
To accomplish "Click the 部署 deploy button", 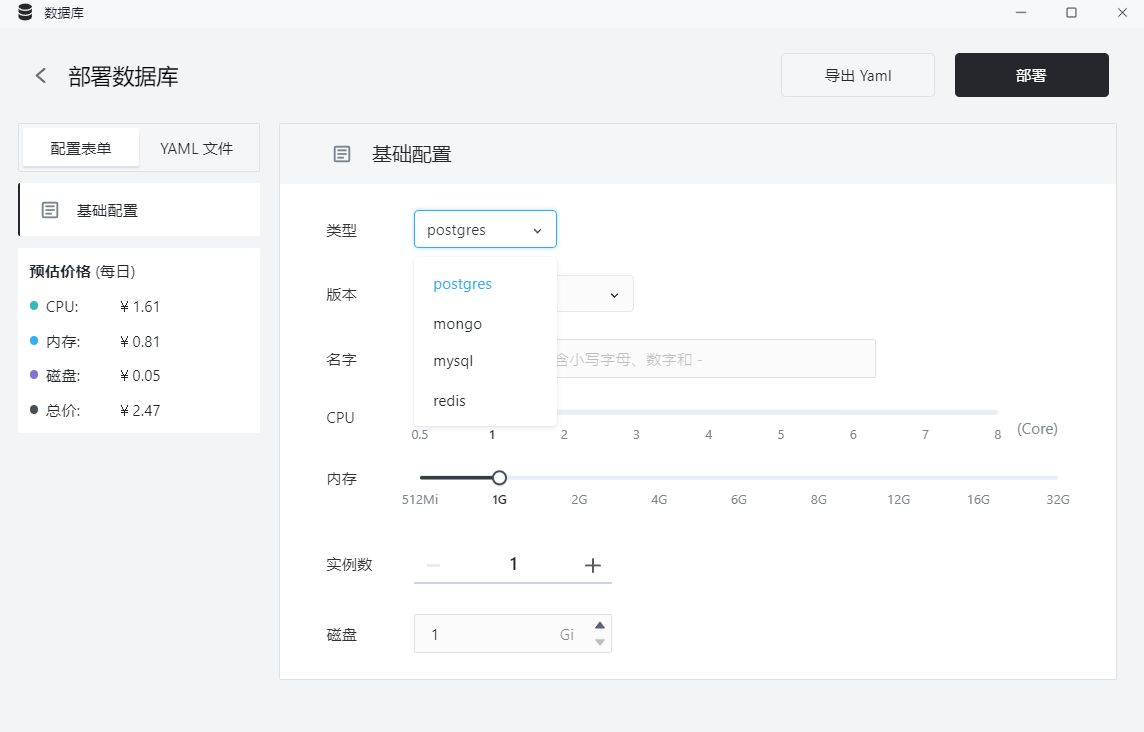I will coord(1032,75).
